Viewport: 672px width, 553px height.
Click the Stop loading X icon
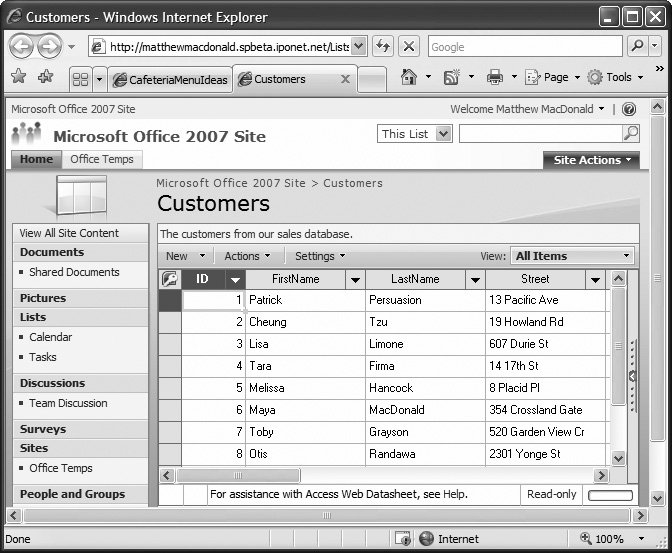408,47
